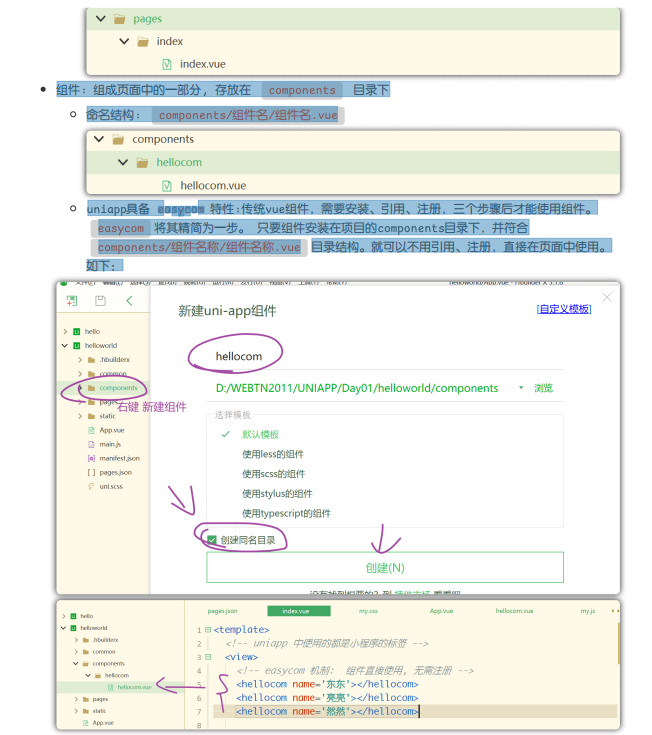Click the hello project icon in the bottom editor sidebar
The height and width of the screenshot is (735, 652).
click(73, 616)
